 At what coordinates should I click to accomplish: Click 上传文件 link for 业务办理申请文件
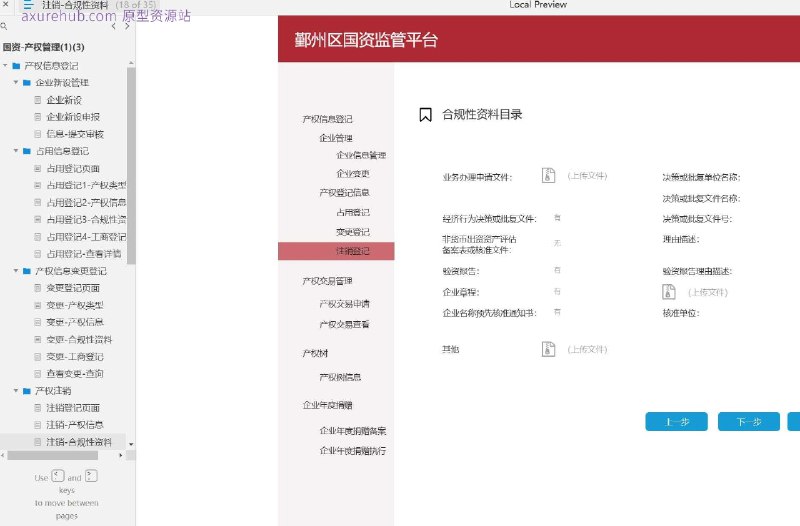pyautogui.click(x=587, y=176)
